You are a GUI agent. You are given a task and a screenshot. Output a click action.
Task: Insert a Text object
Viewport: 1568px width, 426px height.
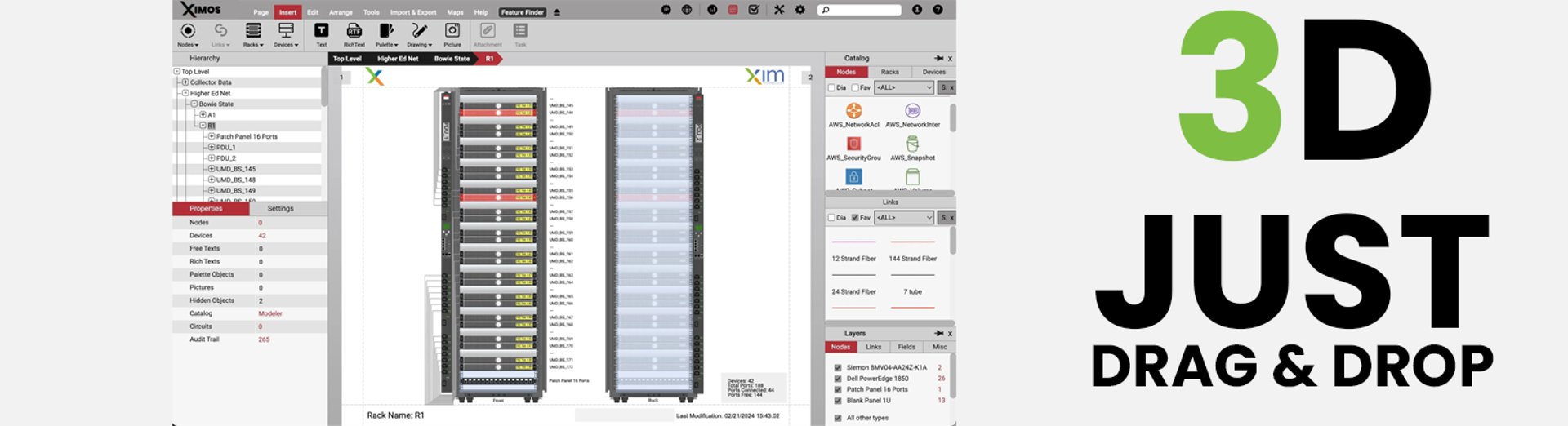coord(322,35)
